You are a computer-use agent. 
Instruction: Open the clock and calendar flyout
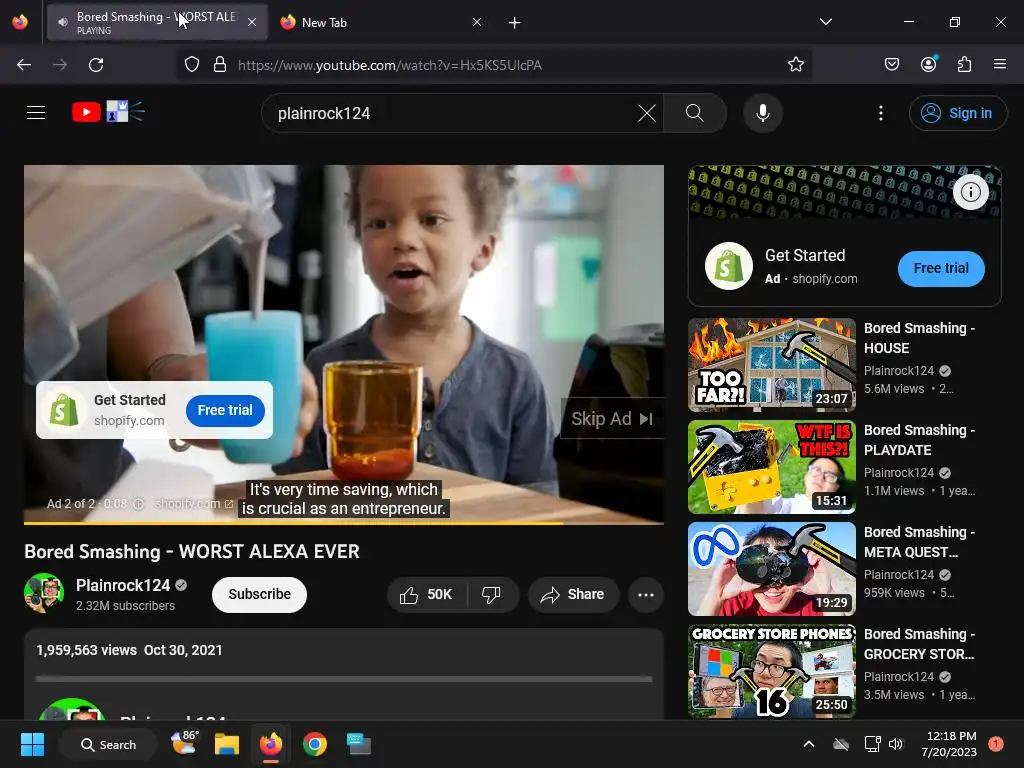coord(949,744)
